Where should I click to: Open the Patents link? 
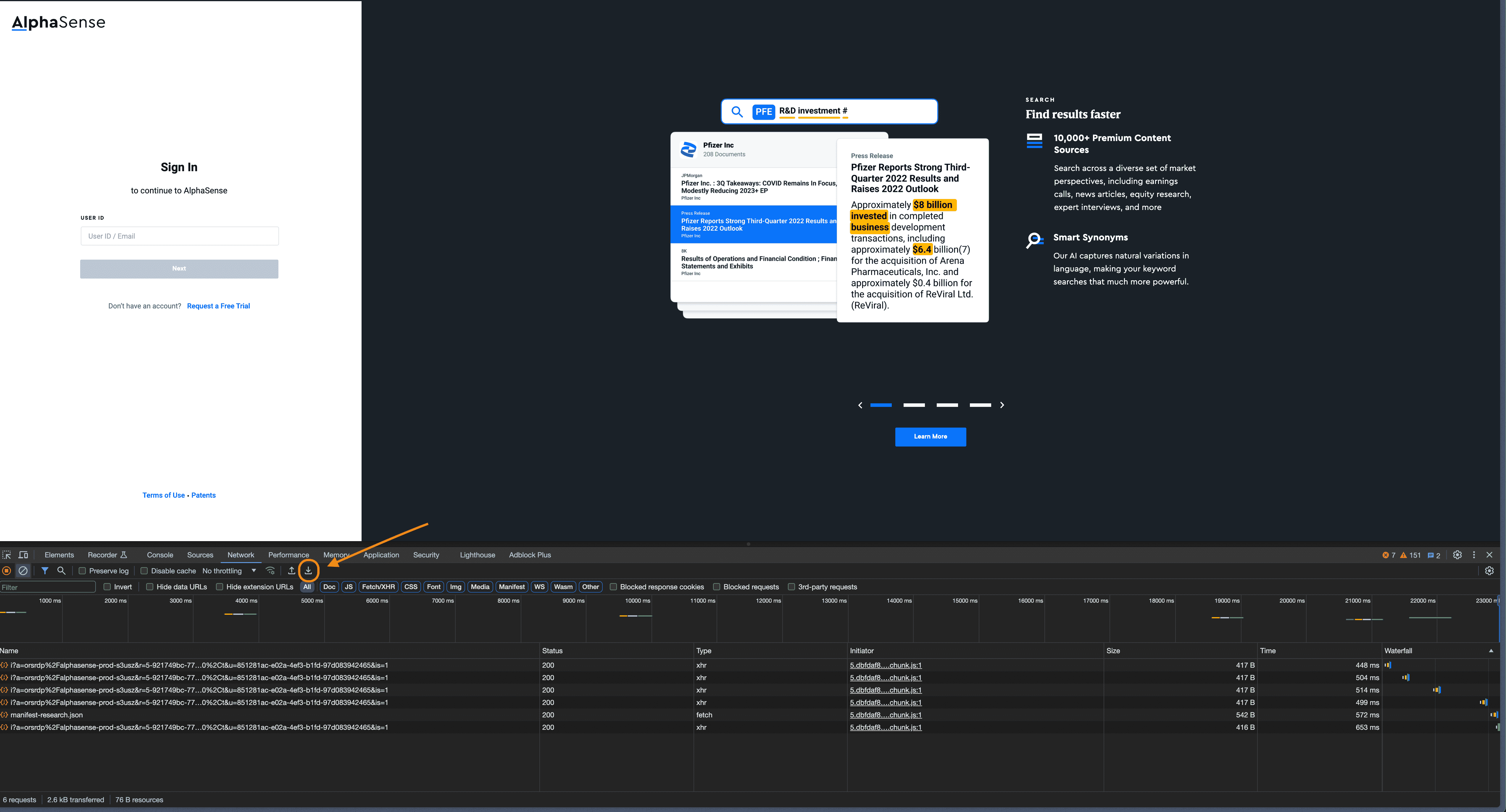[204, 495]
